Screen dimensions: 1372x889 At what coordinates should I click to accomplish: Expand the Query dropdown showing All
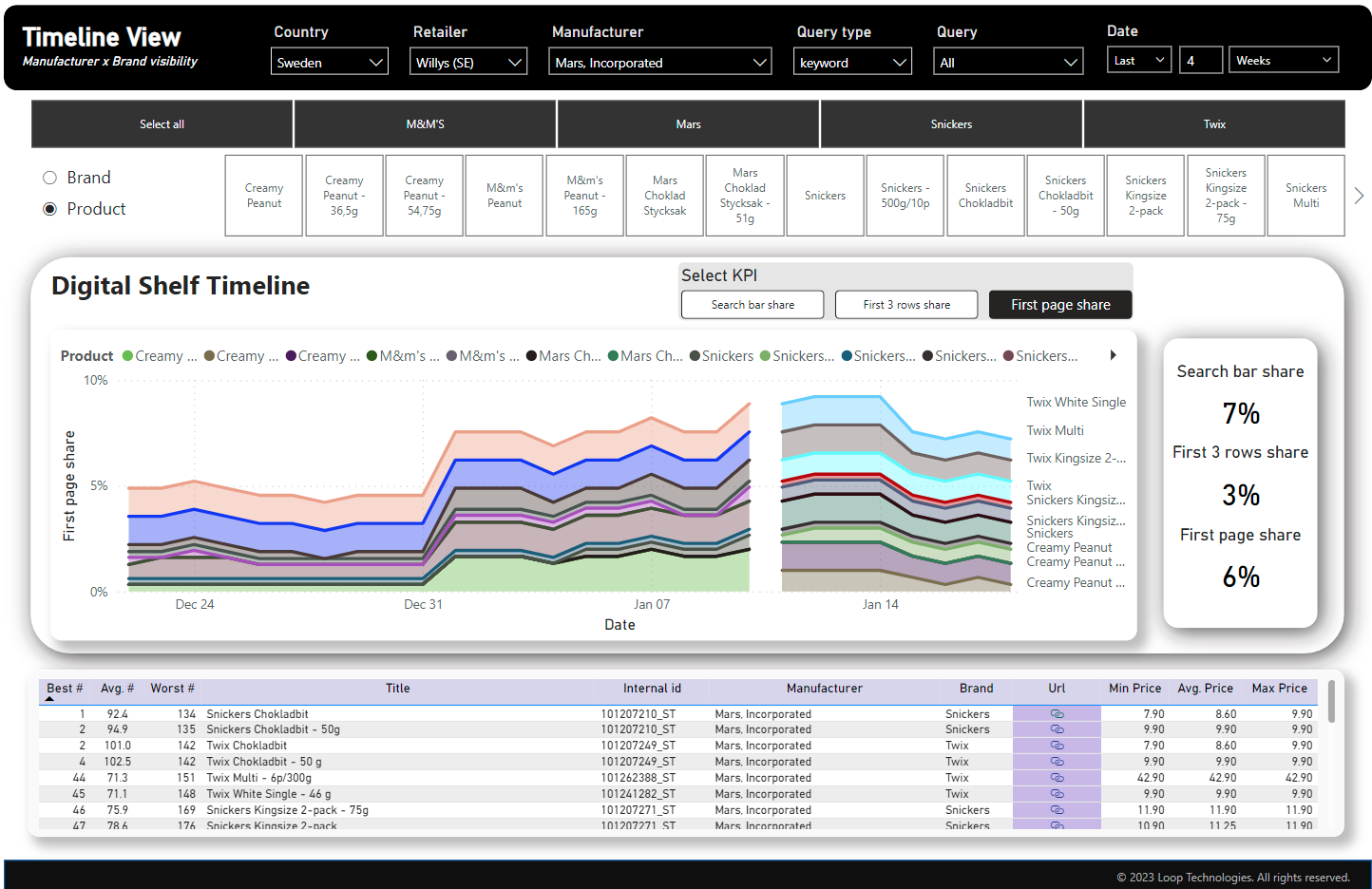click(x=1008, y=62)
